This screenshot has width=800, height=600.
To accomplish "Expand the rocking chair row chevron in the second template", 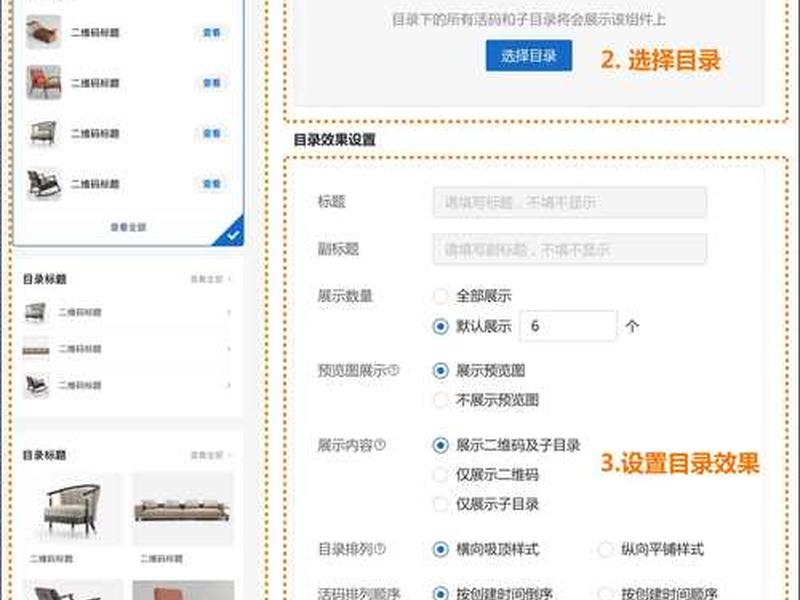I will tap(229, 385).
